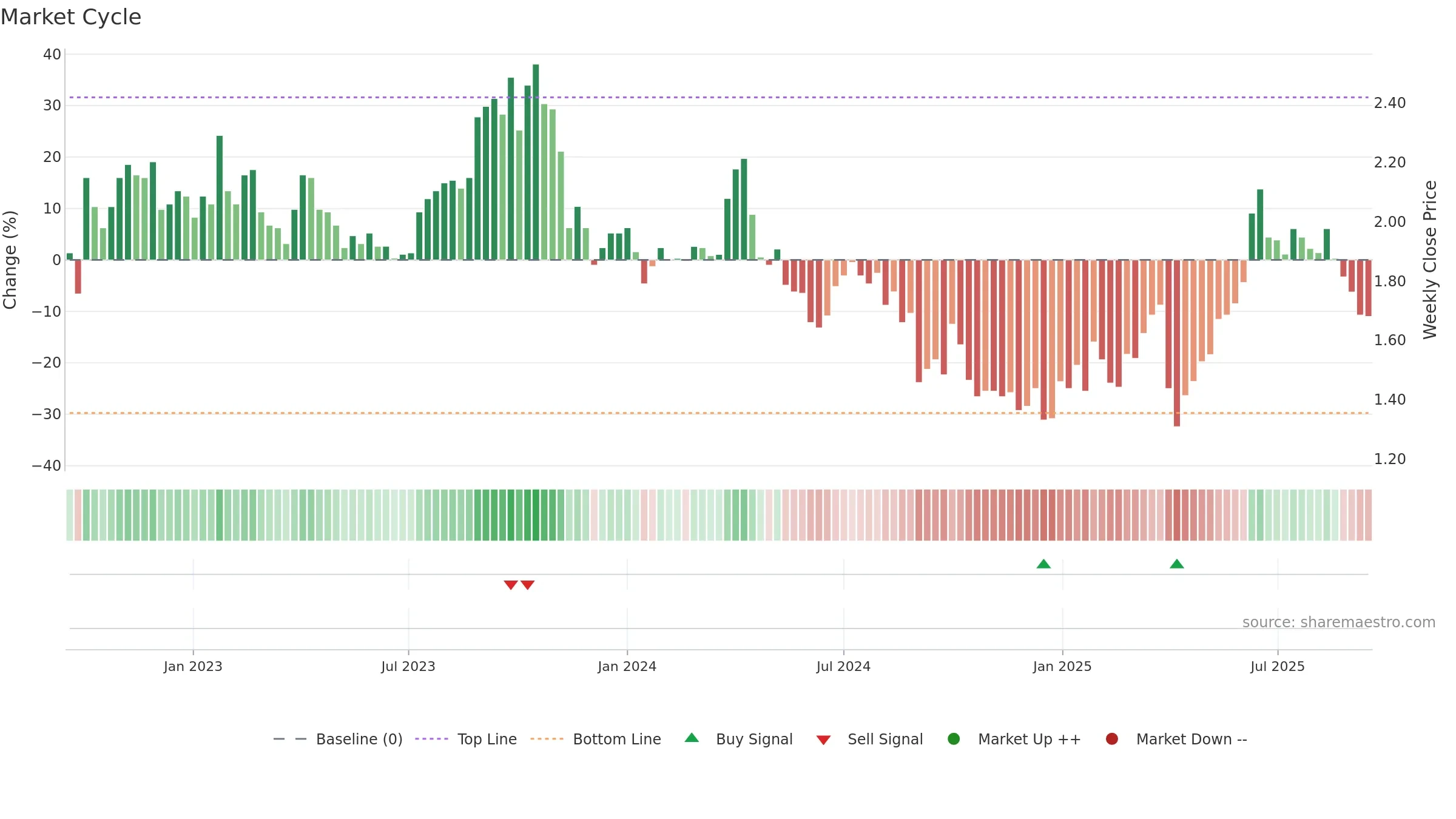Click the tallest green bar near 38 percent
Image resolution: width=1456 pixels, height=819 pixels.
pos(536,162)
